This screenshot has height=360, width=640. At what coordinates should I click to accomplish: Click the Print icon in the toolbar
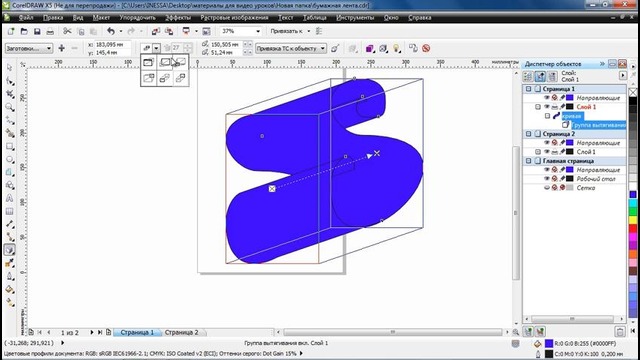[x=50, y=31]
